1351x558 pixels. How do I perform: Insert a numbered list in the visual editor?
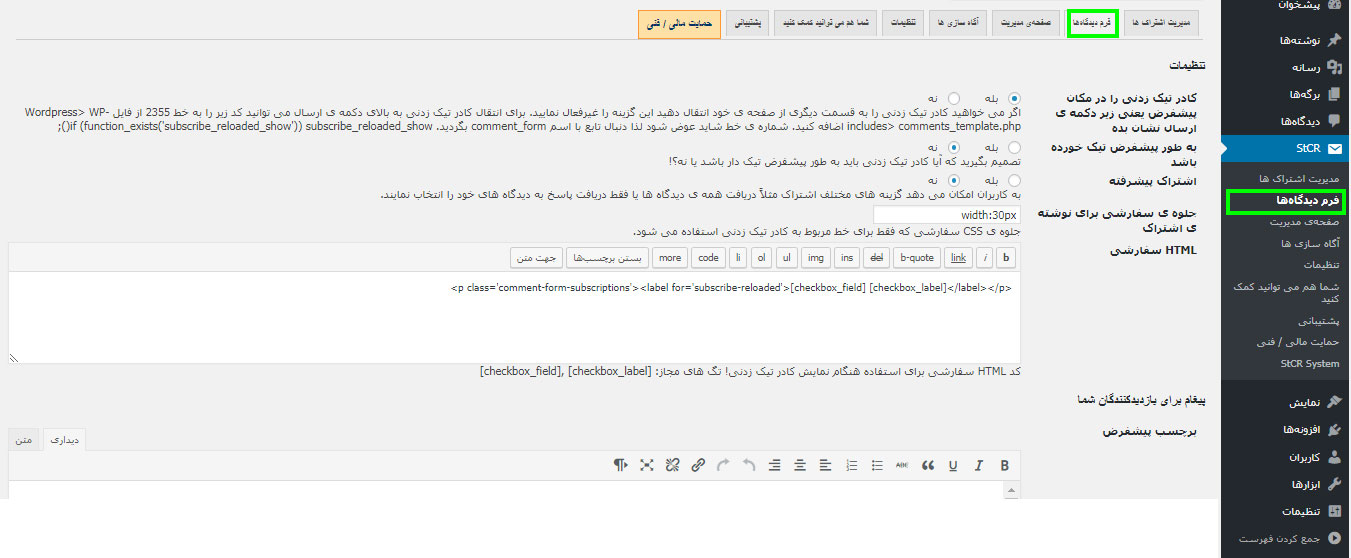(852, 465)
